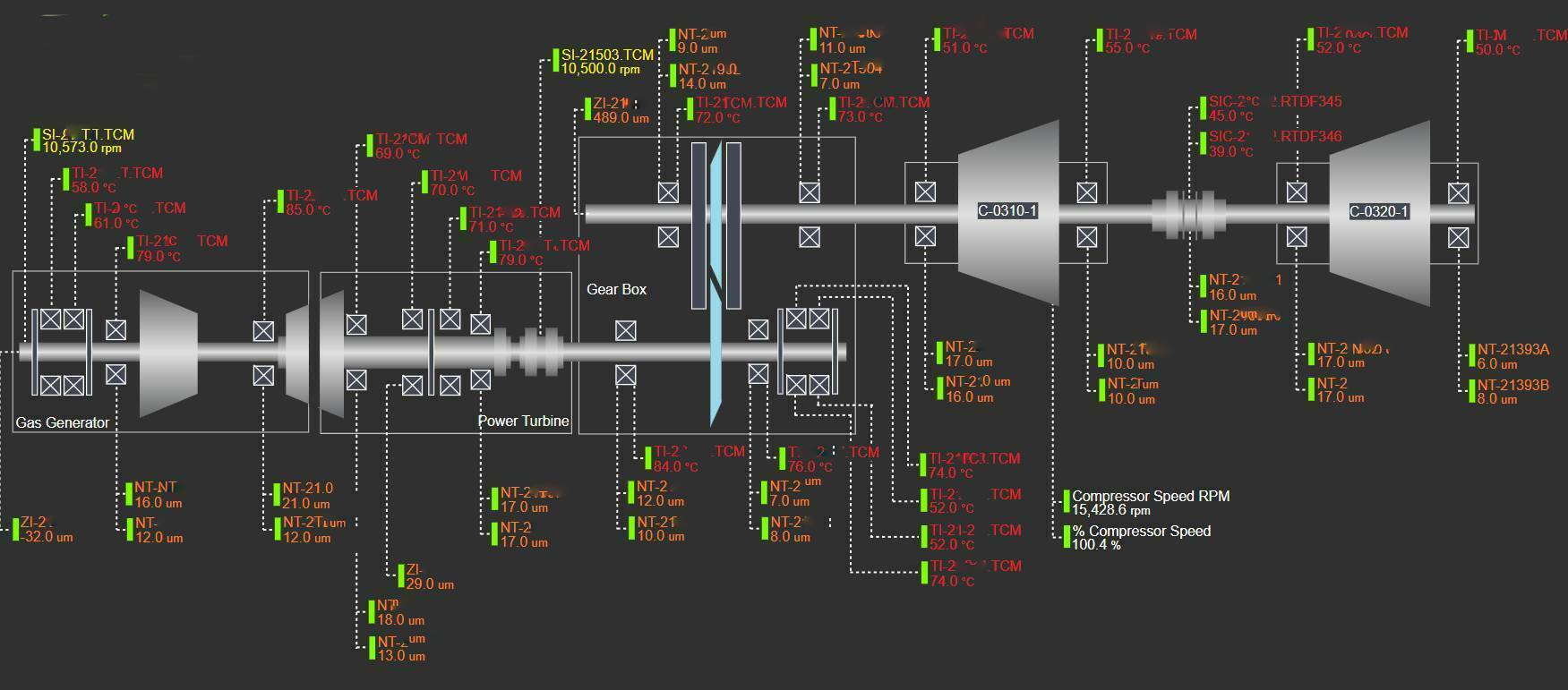Click green indicator next to SI-21503.TCM
Screen dimensions: 1568x690
point(555,61)
